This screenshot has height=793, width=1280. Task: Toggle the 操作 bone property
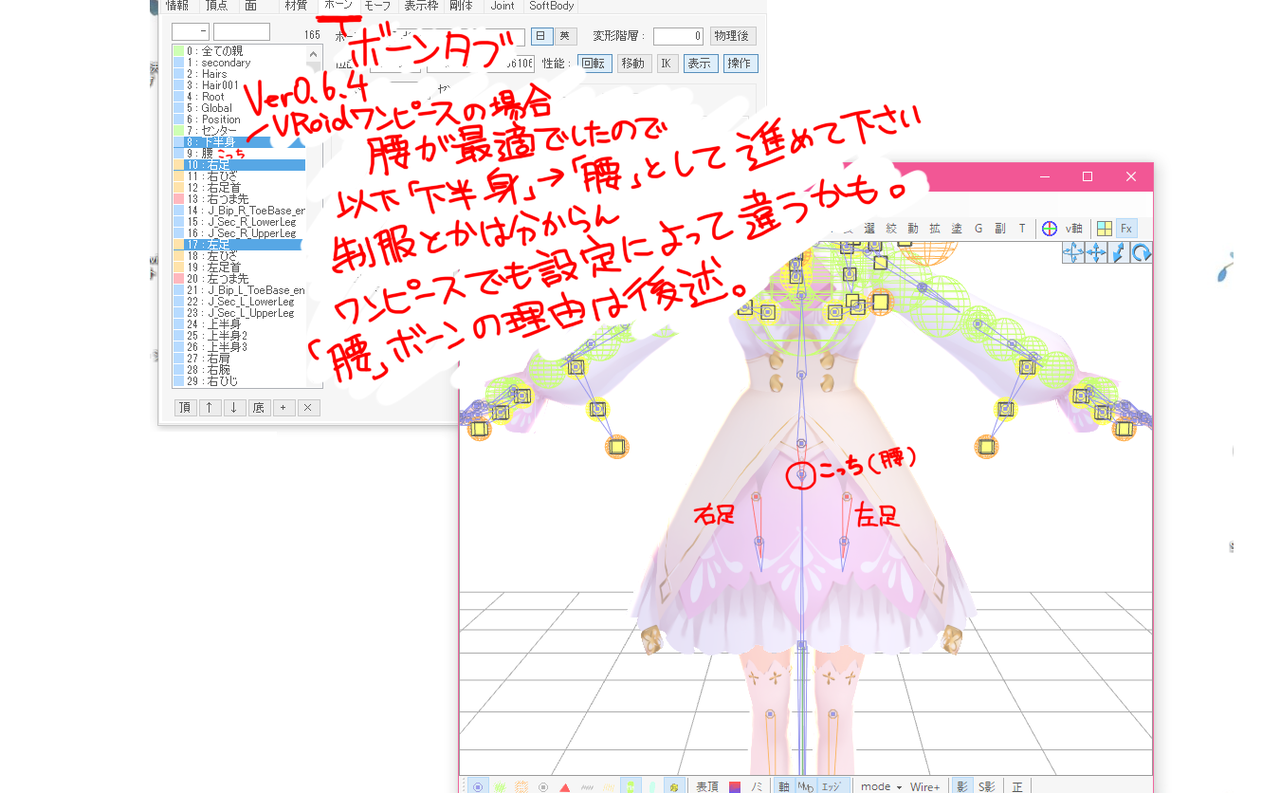[740, 63]
